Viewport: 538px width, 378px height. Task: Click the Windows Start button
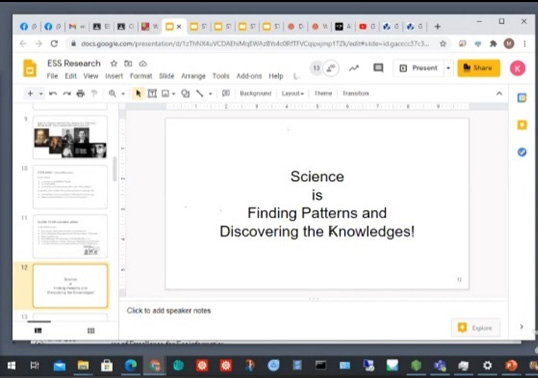pos(11,365)
